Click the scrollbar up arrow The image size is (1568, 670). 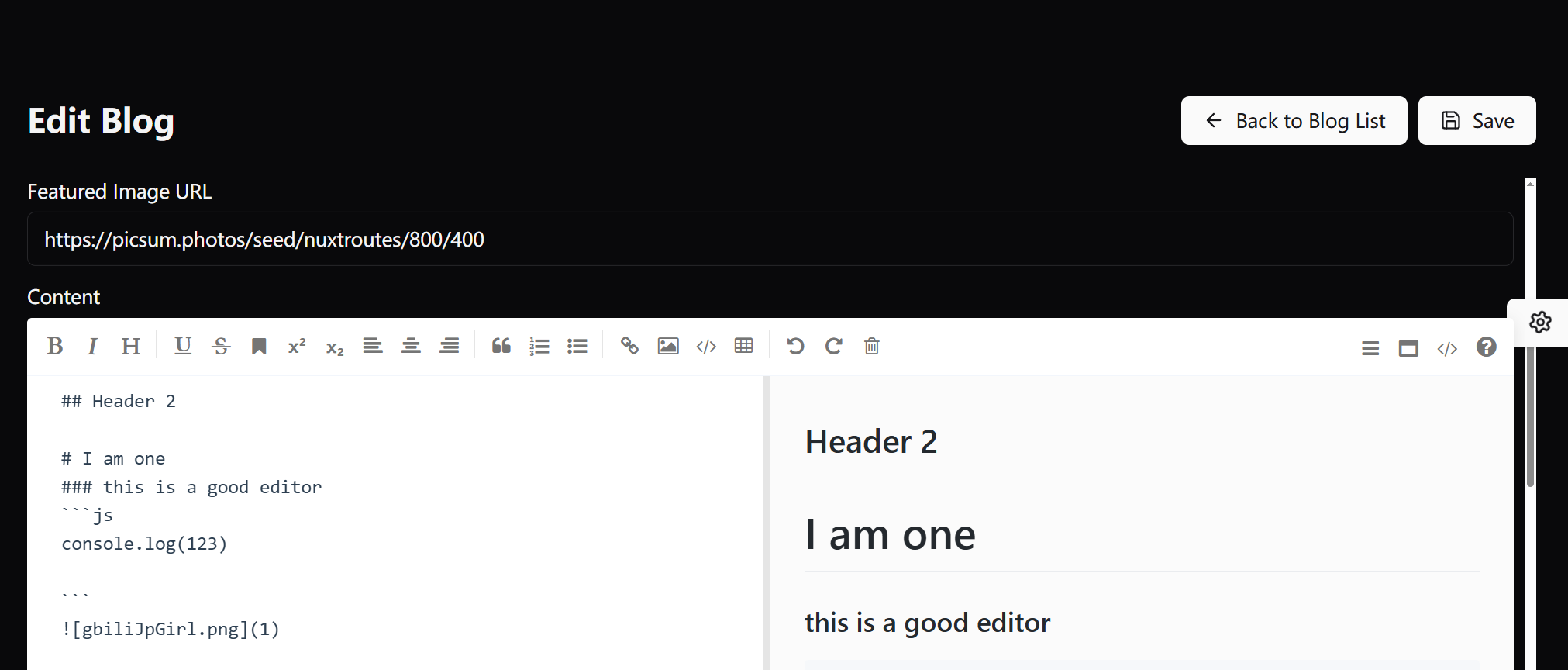coord(1530,184)
